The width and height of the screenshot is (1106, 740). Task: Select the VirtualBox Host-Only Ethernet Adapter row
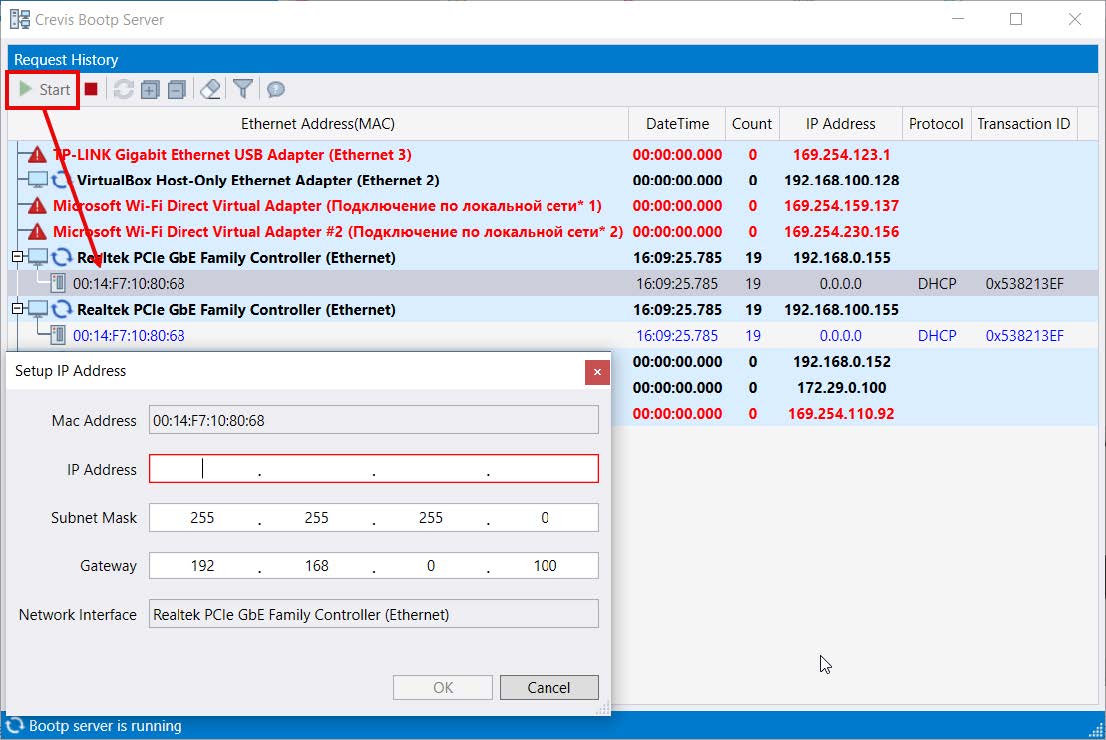pyautogui.click(x=553, y=180)
